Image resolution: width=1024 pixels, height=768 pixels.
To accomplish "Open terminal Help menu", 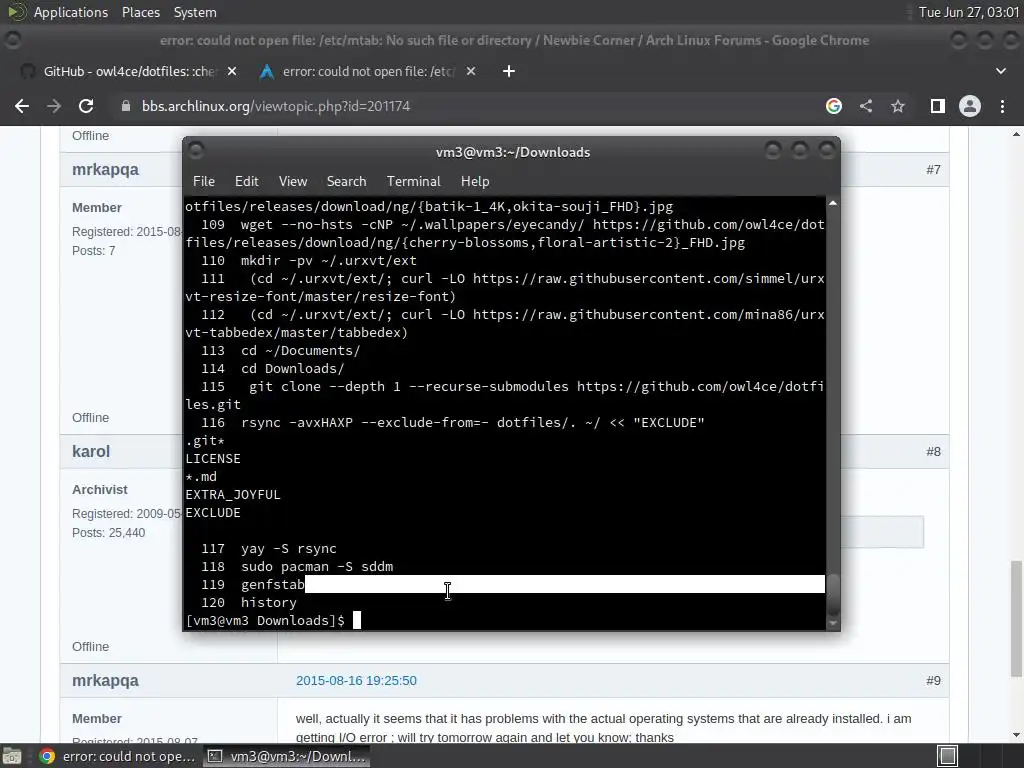I will (x=475, y=182).
